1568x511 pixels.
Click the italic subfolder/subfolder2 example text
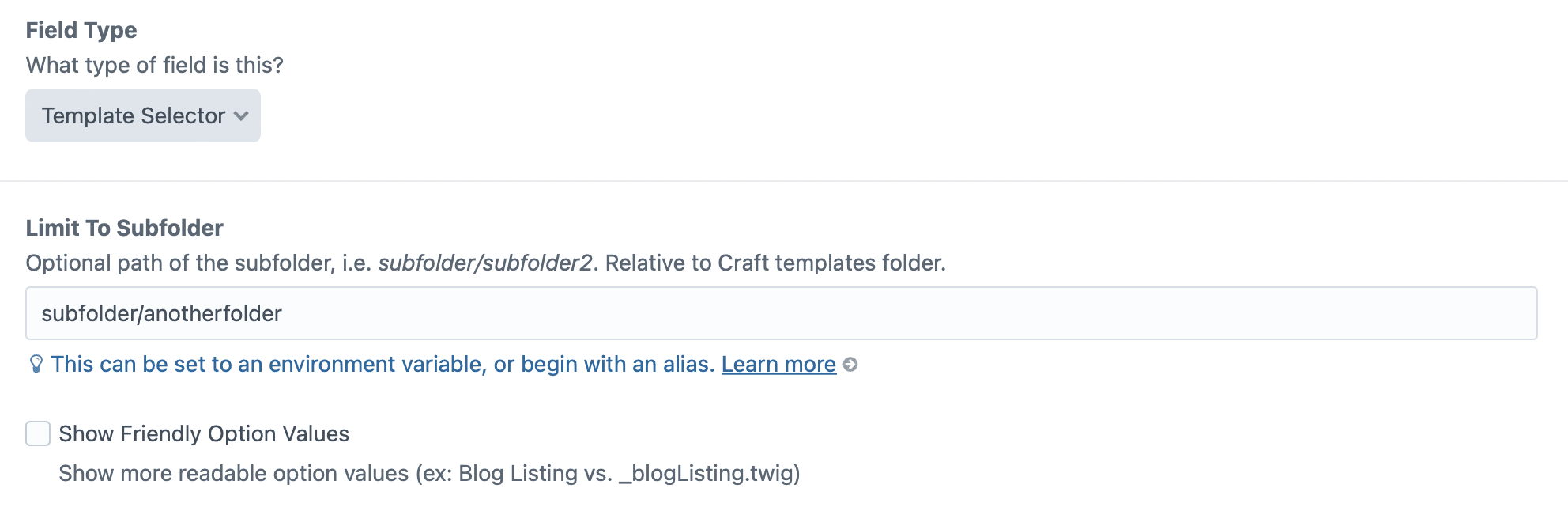point(485,263)
